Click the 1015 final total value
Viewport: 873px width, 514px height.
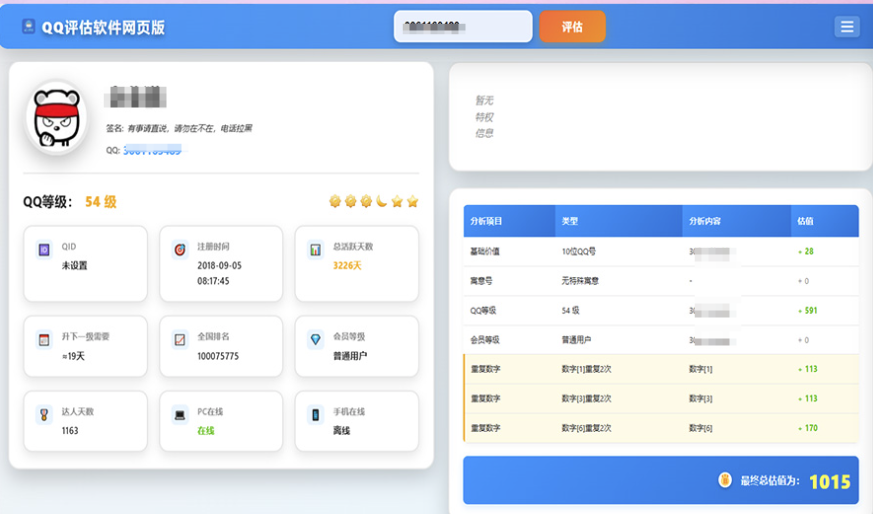click(830, 482)
